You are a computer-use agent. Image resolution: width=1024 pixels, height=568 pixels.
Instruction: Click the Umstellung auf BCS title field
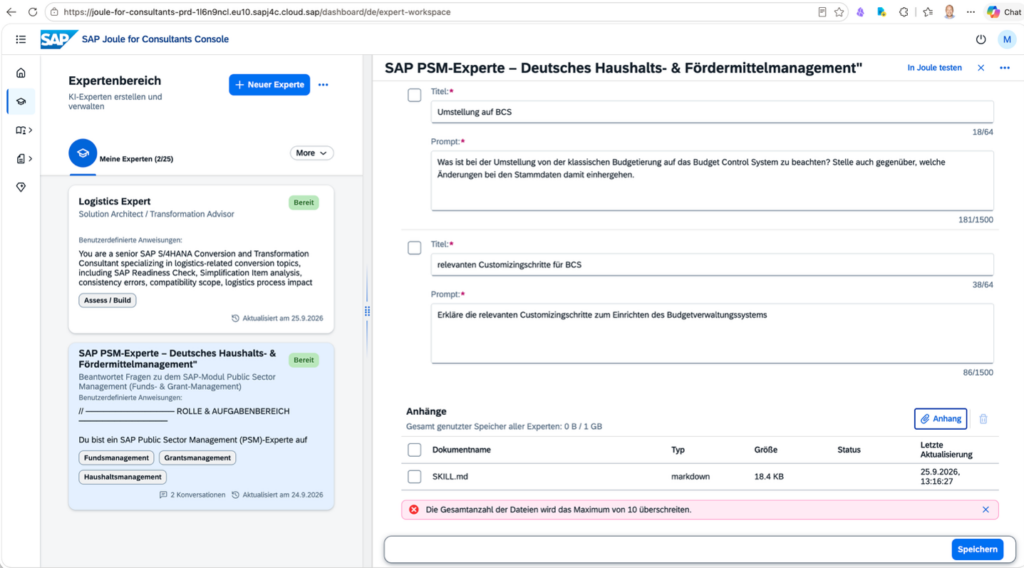[712, 112]
